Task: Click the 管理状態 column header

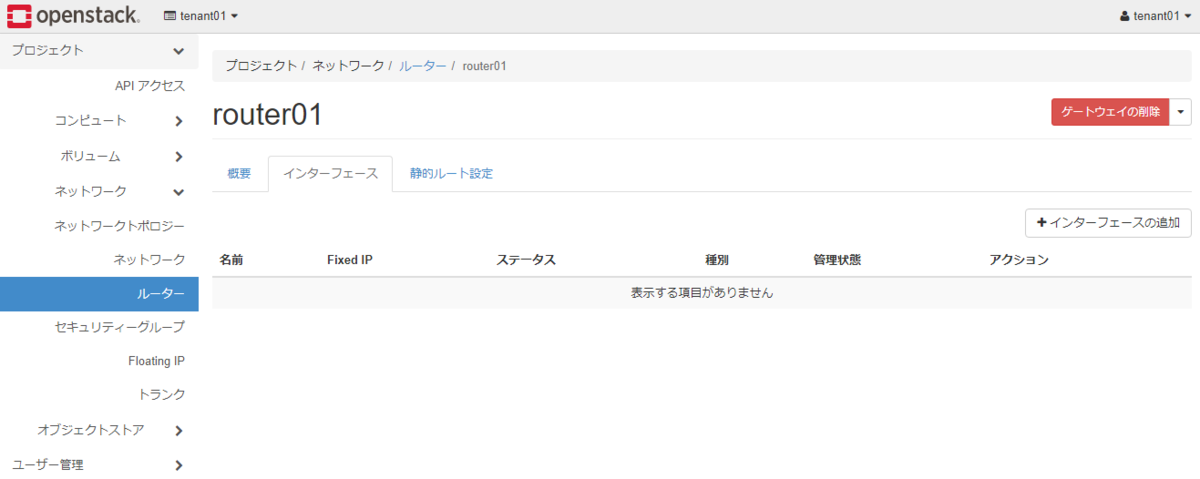Action: click(x=837, y=260)
